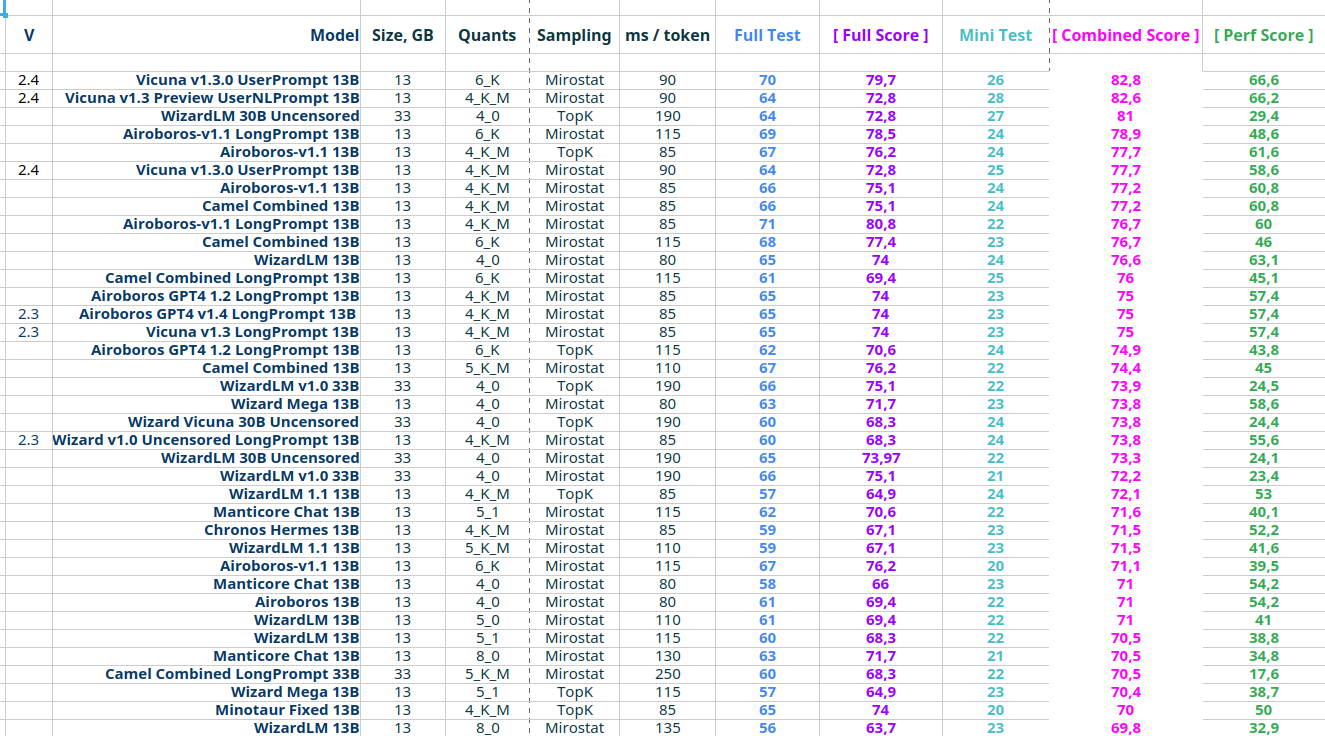This screenshot has width=1325, height=736.
Task: Select the perf score cell "55,6"
Action: 1264,440
